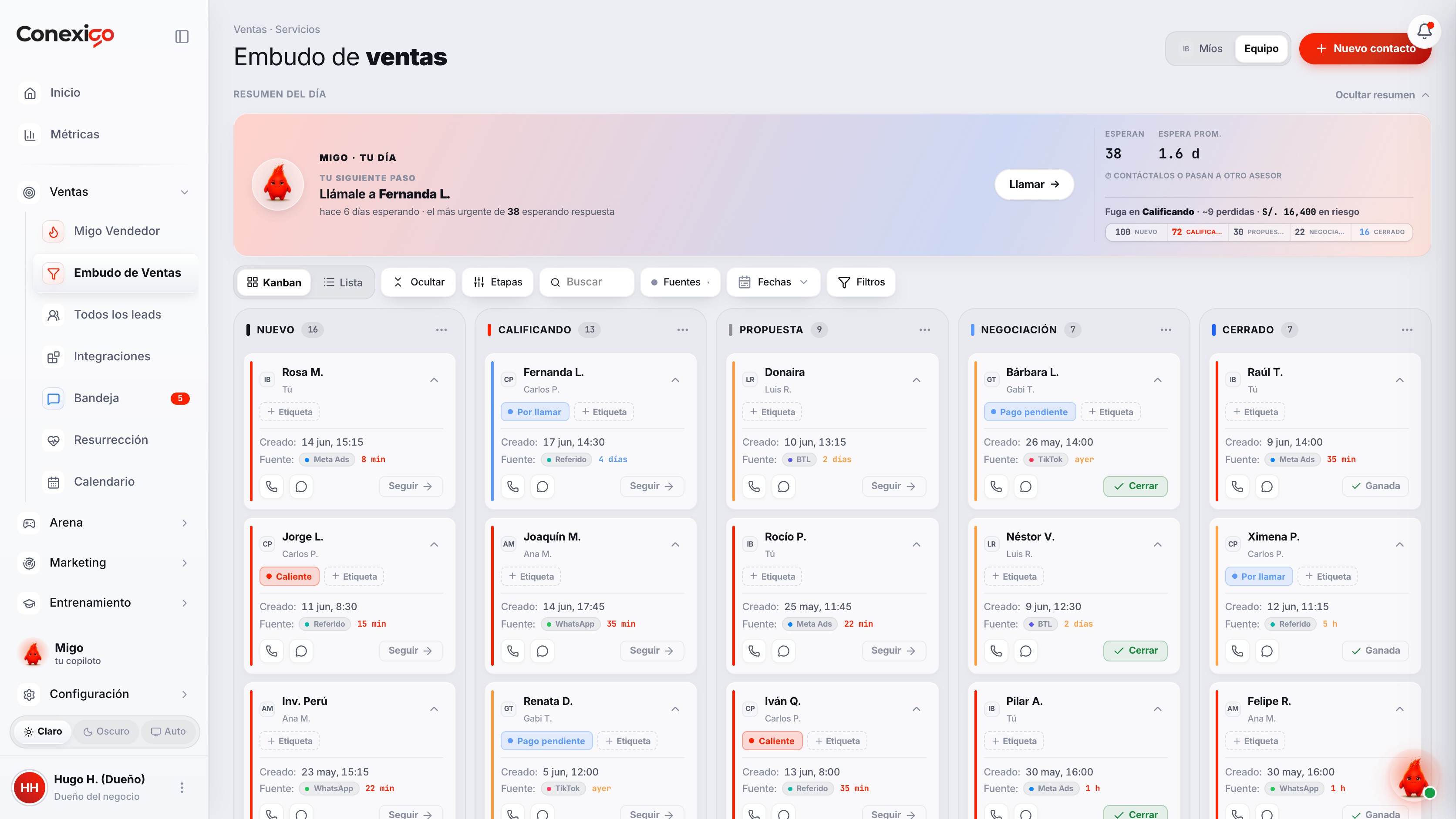Switch to Equipo leads view
This screenshot has height=819, width=1456.
click(x=1261, y=49)
